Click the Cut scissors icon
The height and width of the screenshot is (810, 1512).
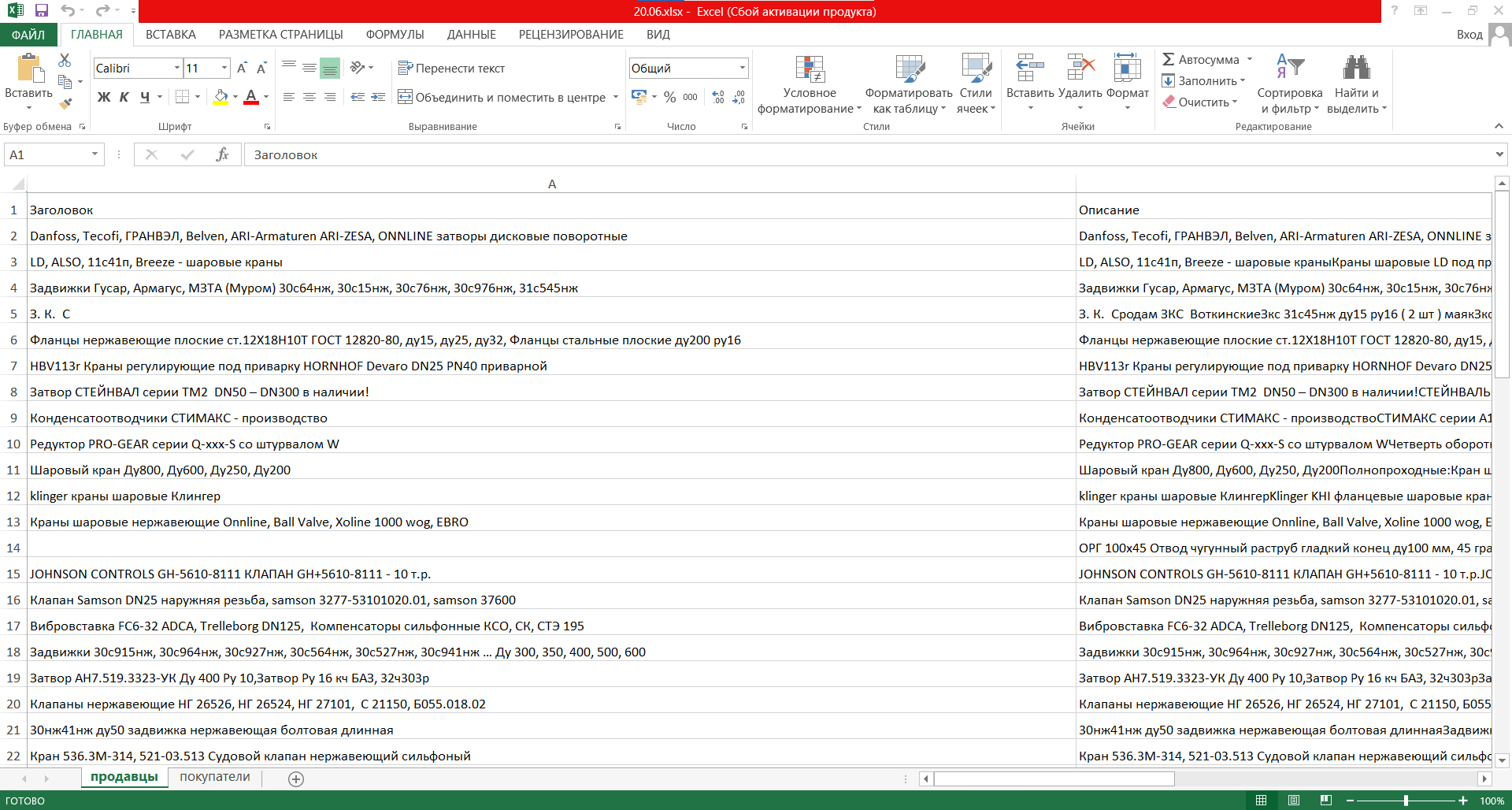click(x=65, y=60)
